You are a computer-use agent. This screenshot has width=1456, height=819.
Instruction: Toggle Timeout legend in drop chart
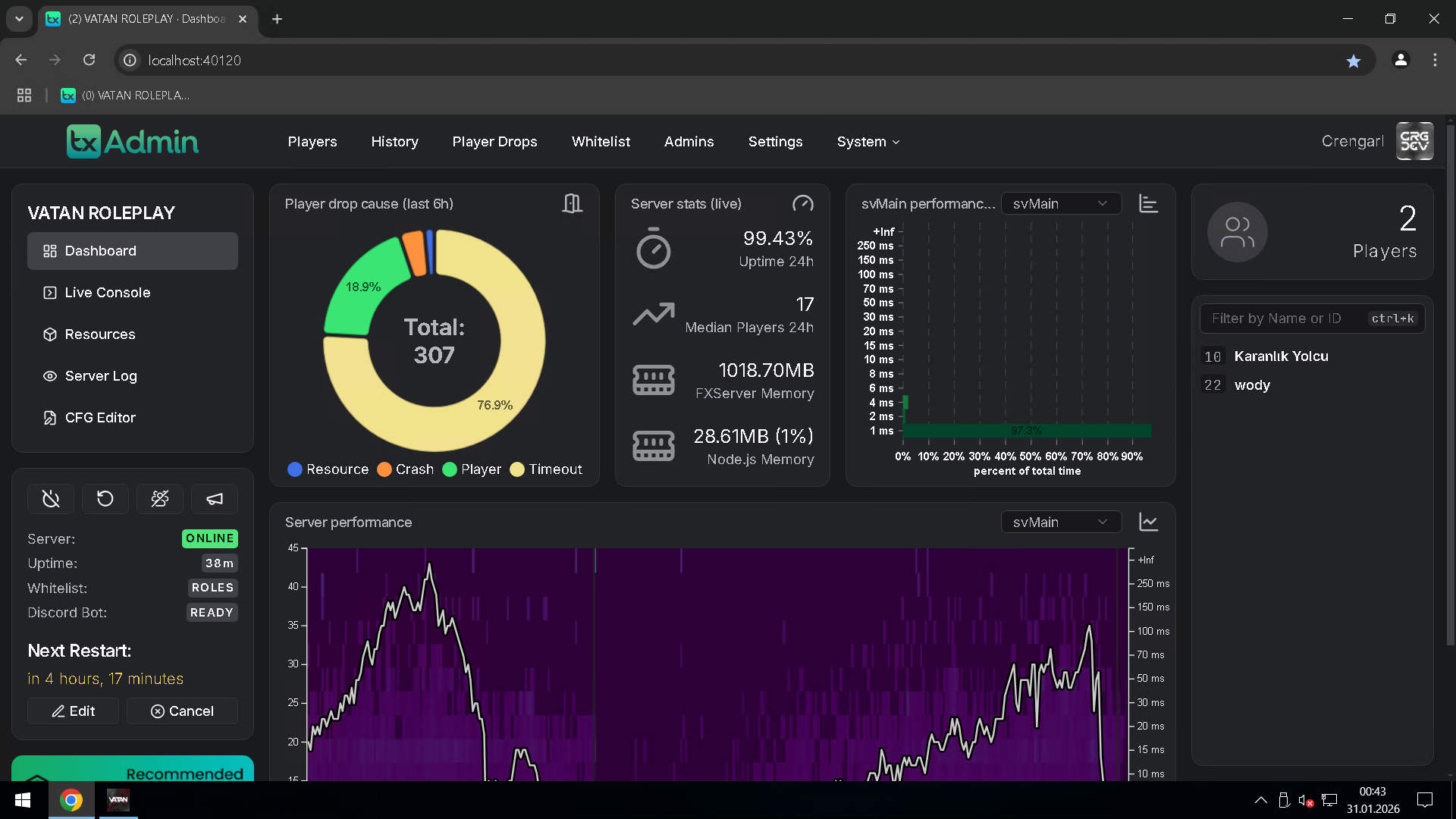click(x=546, y=469)
